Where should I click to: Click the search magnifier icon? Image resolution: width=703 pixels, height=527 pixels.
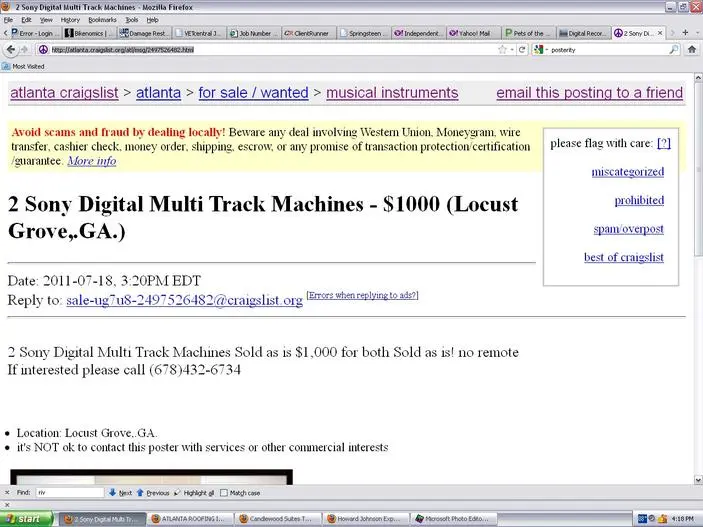tap(673, 49)
